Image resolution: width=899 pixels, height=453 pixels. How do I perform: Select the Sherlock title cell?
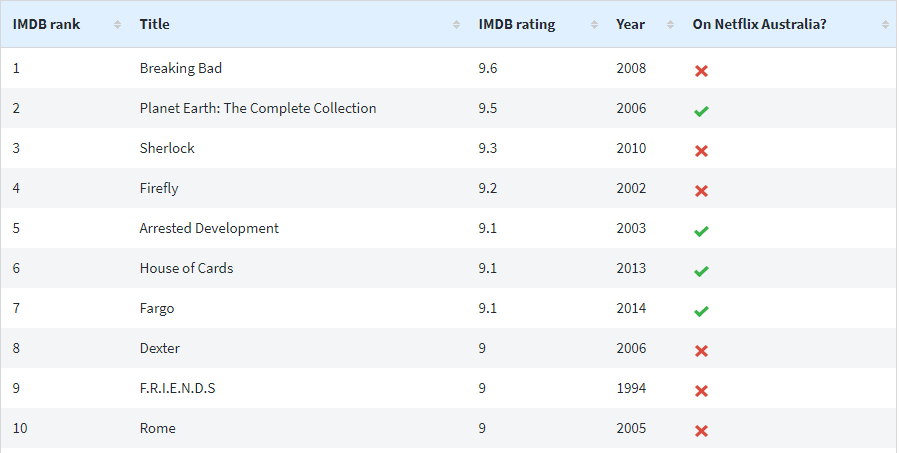coord(167,148)
